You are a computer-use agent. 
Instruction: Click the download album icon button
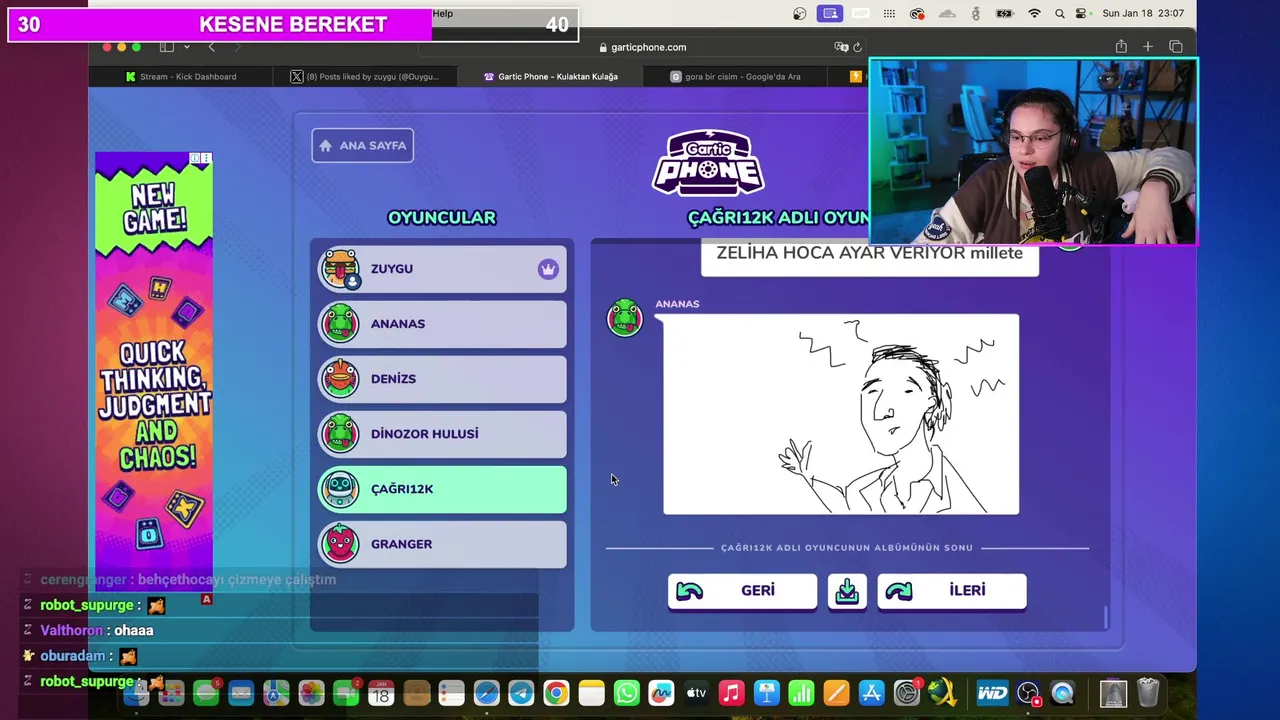847,591
